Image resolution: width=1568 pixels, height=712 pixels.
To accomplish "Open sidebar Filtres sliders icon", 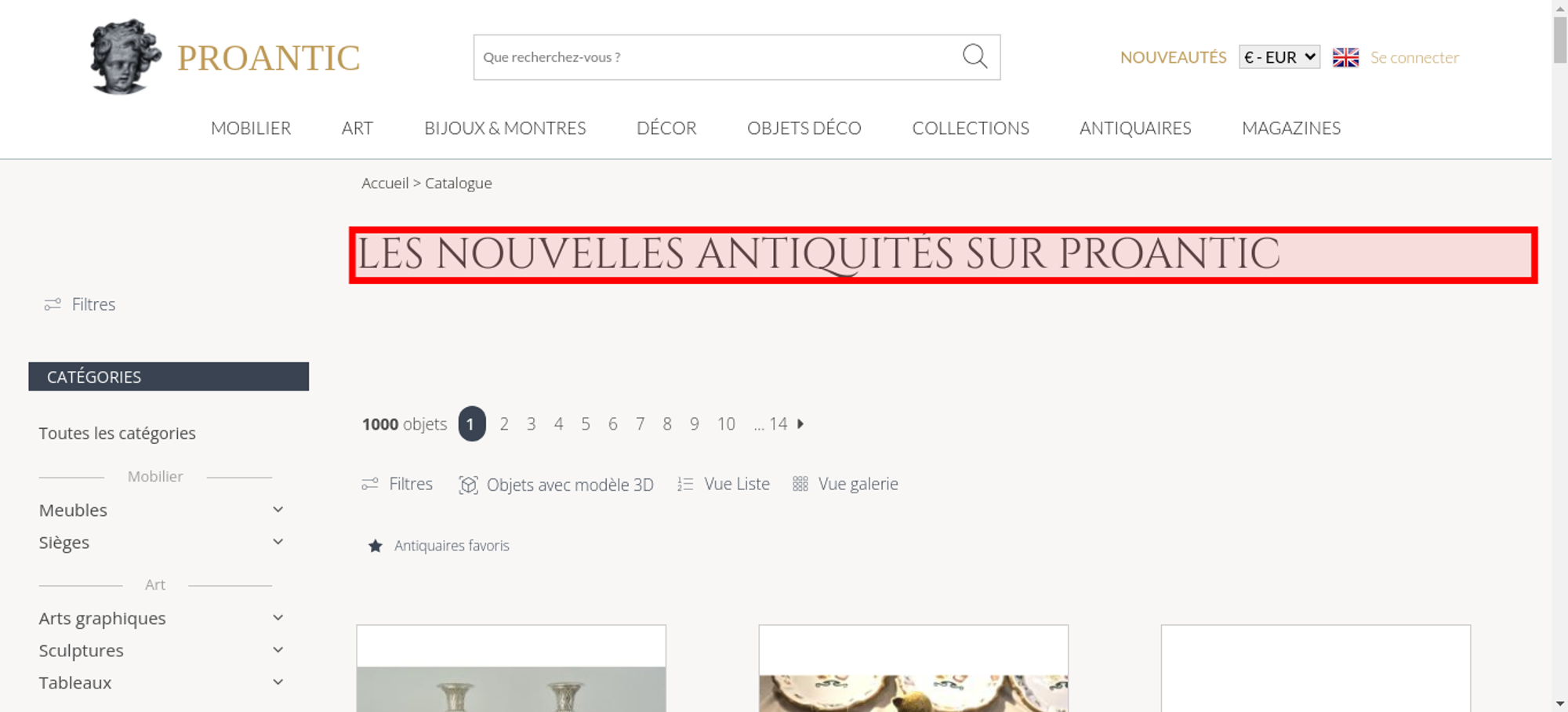I will click(53, 304).
